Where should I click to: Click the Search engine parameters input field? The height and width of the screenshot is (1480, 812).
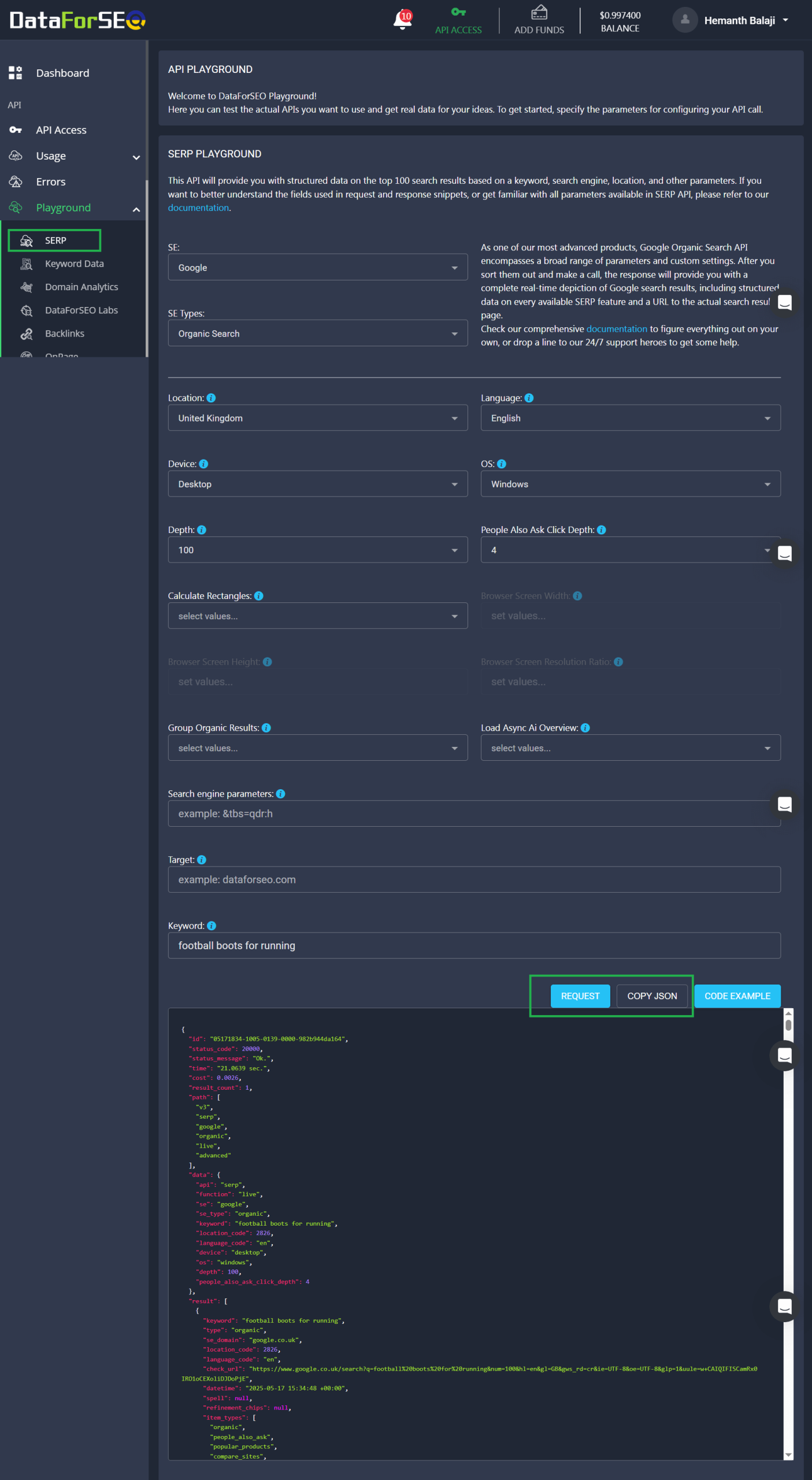click(x=474, y=813)
